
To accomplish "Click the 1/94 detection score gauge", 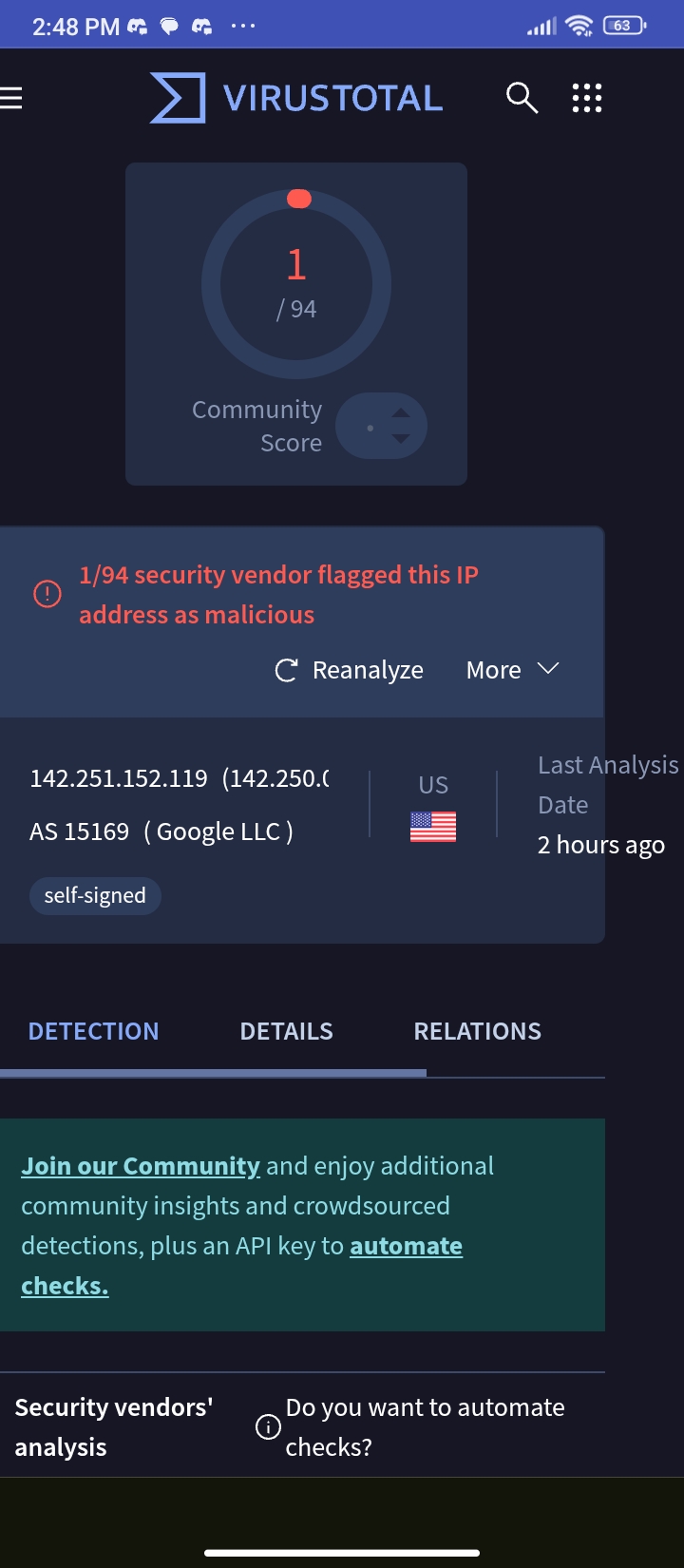I will pos(296,283).
